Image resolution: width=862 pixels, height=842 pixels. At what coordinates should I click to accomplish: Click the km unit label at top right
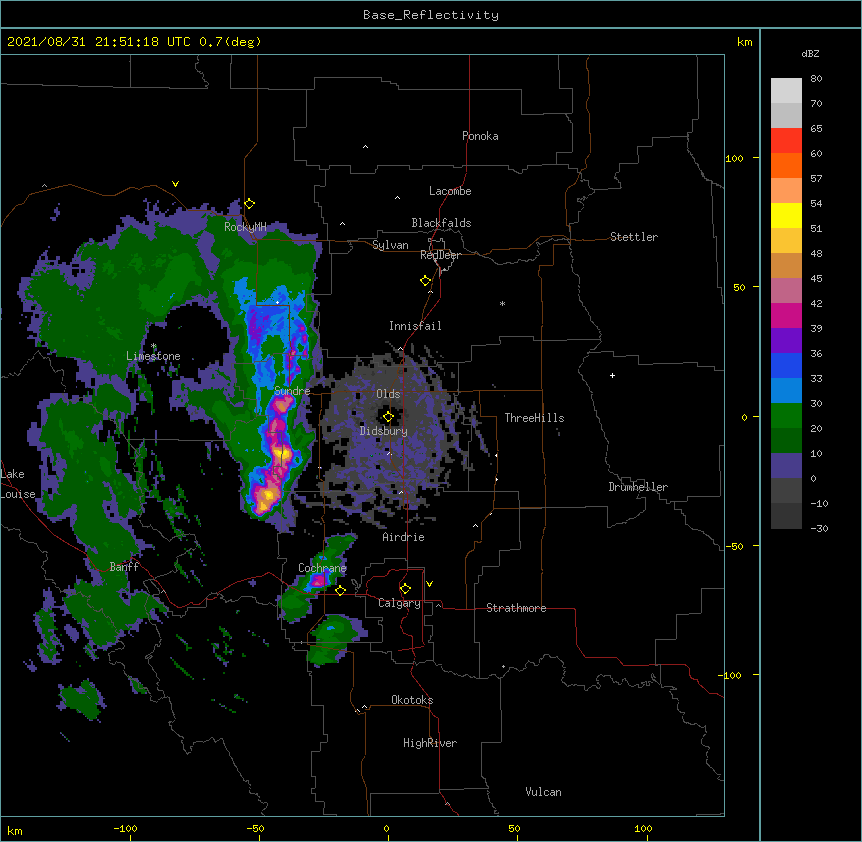click(744, 42)
